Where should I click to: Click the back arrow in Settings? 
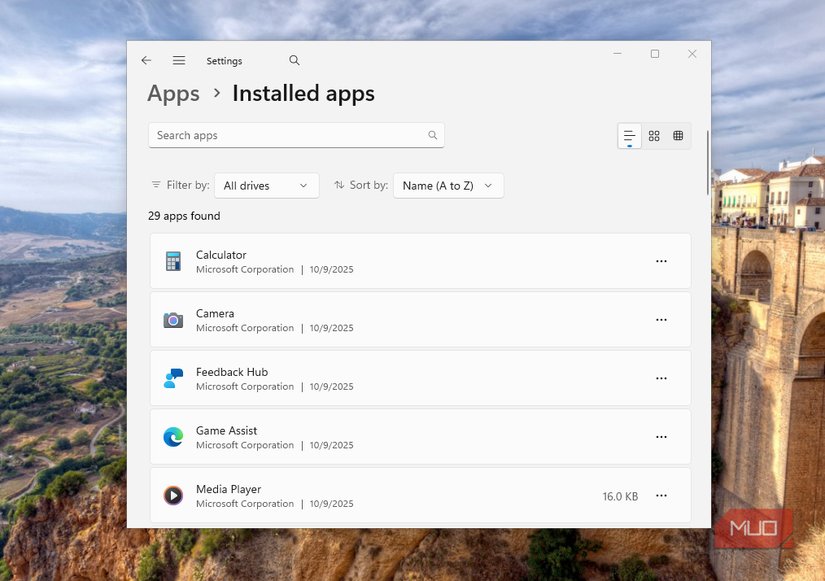(x=146, y=61)
